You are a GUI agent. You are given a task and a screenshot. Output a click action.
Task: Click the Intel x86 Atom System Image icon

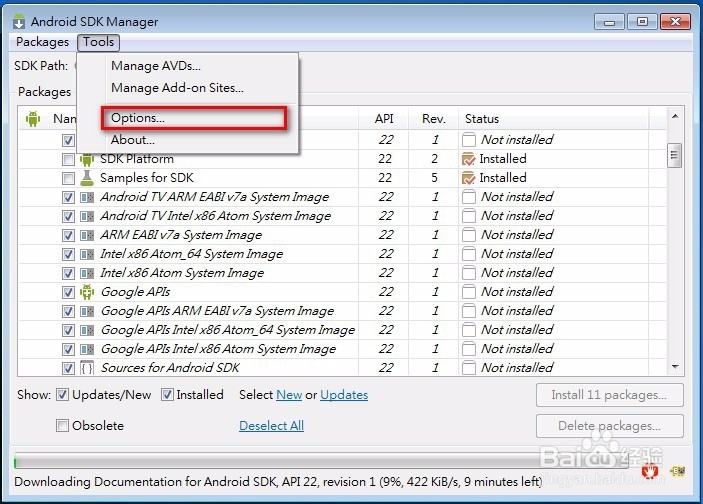87,273
